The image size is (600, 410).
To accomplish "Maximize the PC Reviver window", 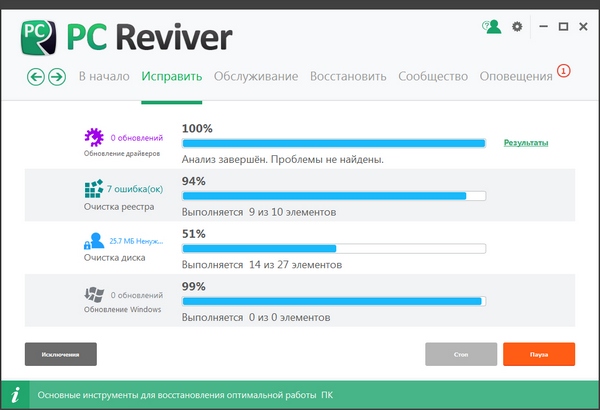I will (563, 26).
